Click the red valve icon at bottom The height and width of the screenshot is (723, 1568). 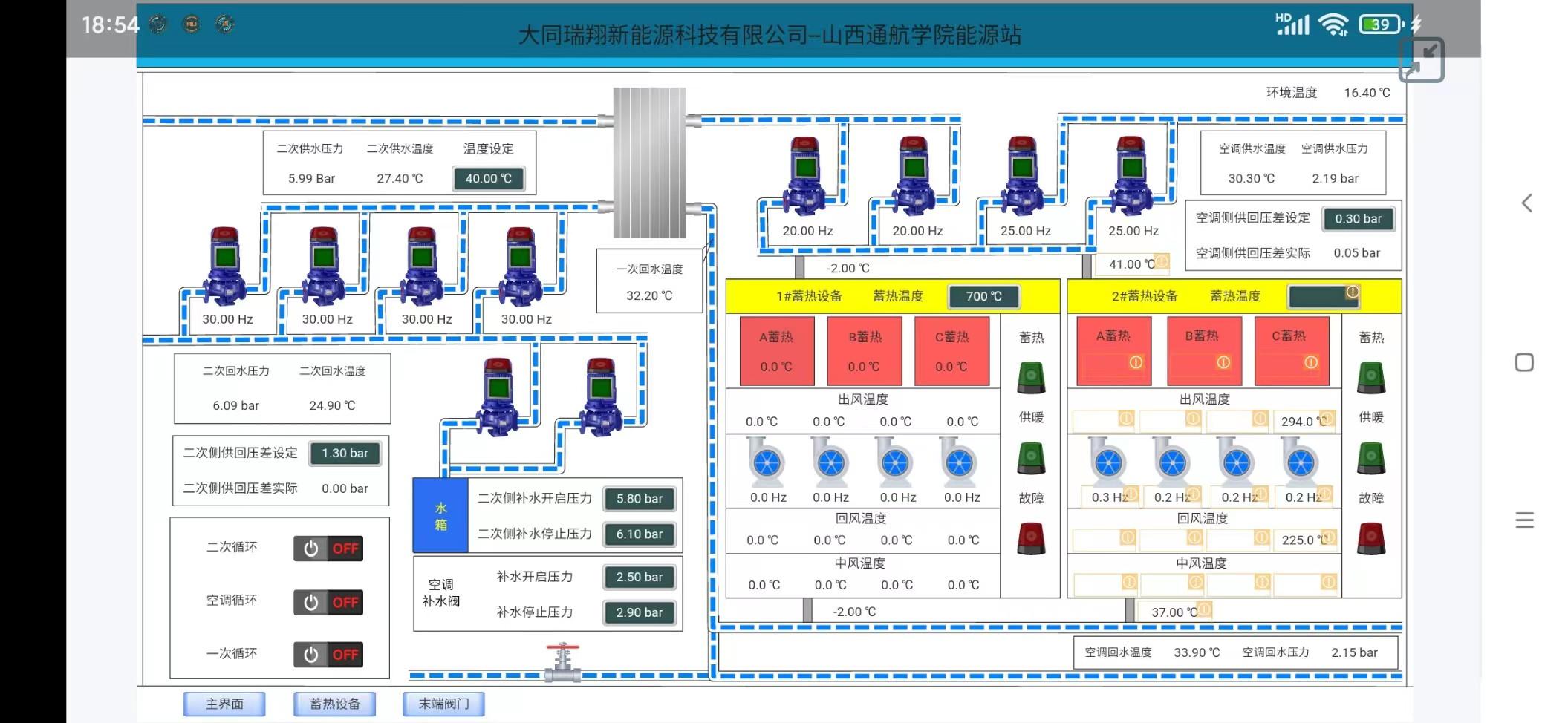tap(562, 662)
